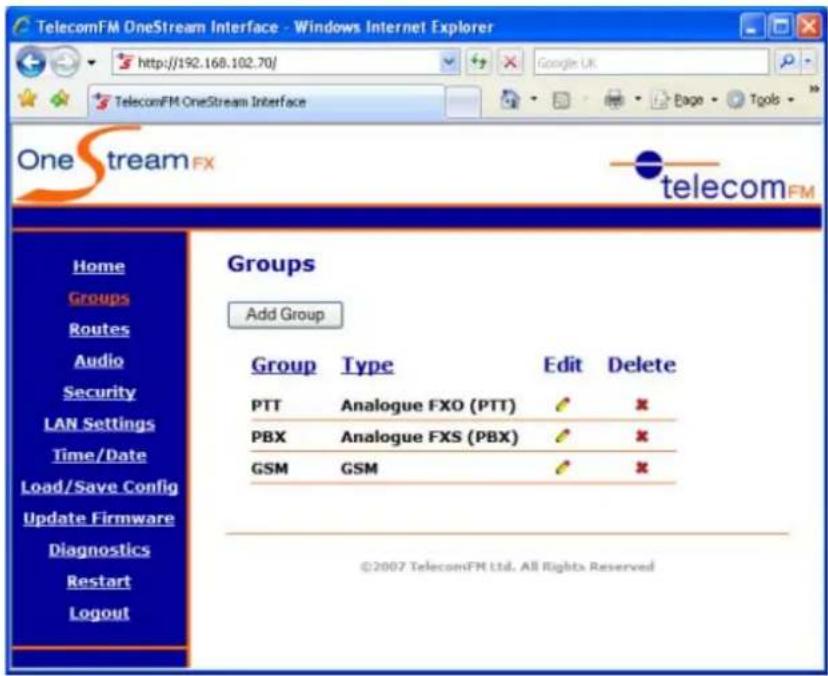Expand the Home button dropdown arrow
This screenshot has width=828, height=676.
point(534,99)
